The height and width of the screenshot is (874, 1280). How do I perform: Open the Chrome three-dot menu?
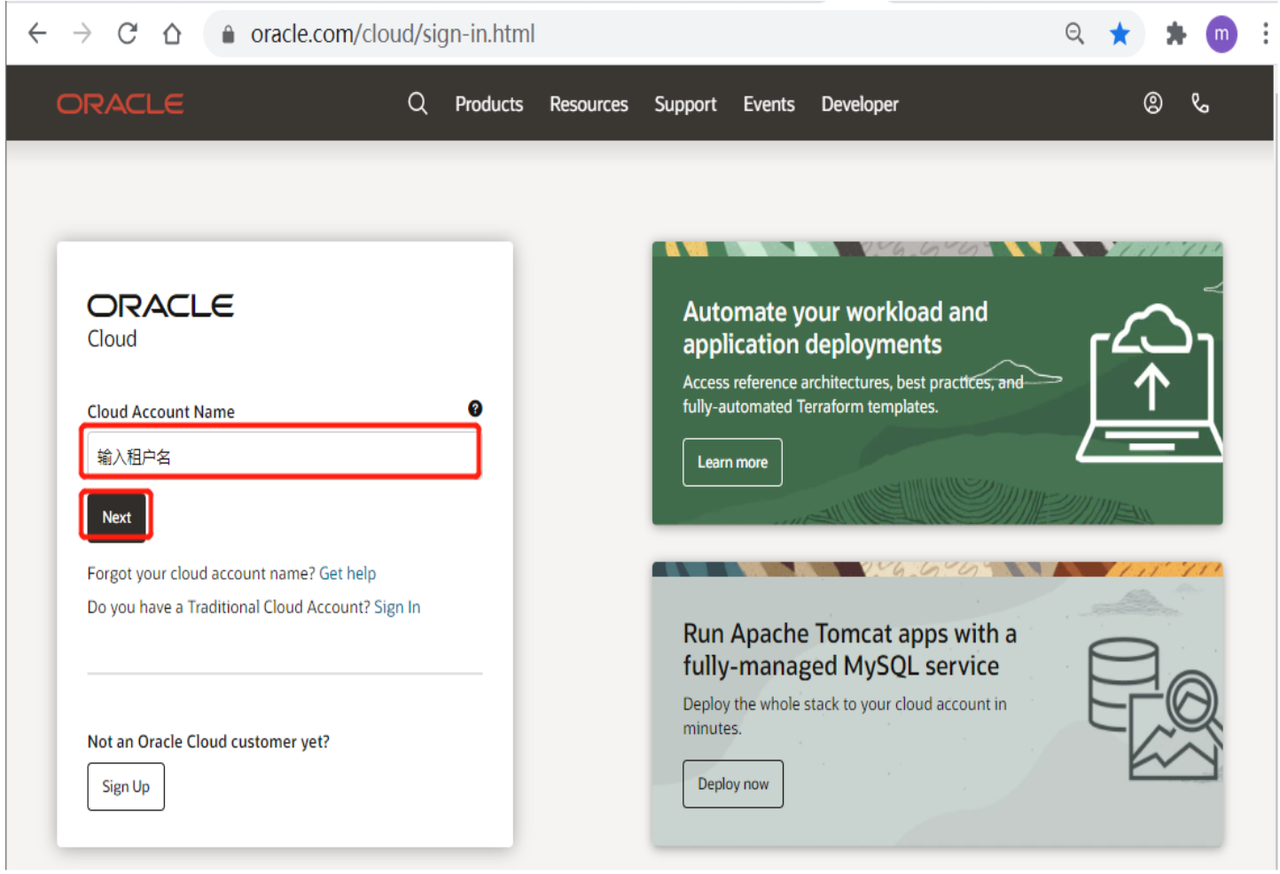pyautogui.click(x=1265, y=34)
